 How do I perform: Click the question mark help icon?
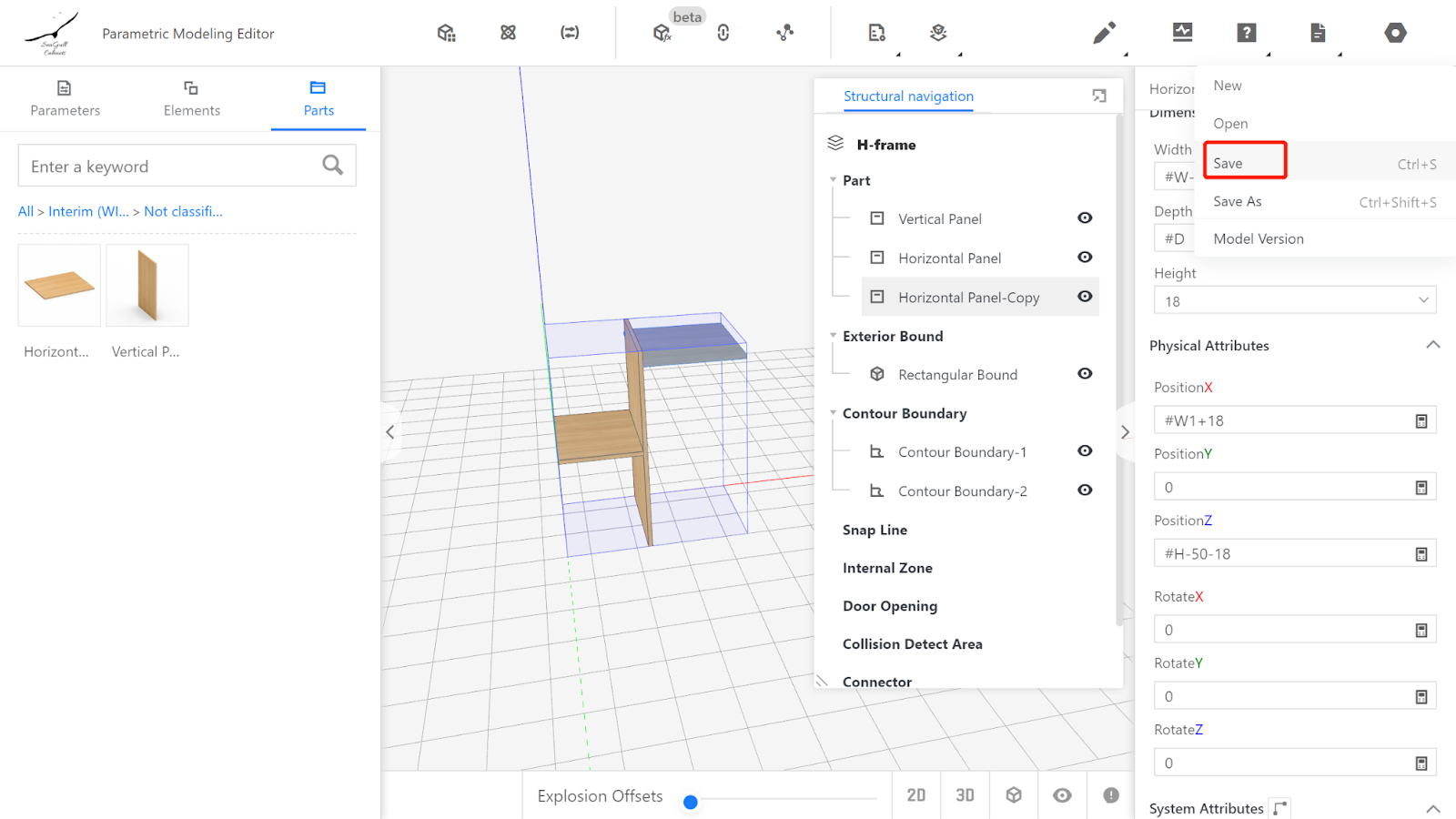click(1246, 34)
